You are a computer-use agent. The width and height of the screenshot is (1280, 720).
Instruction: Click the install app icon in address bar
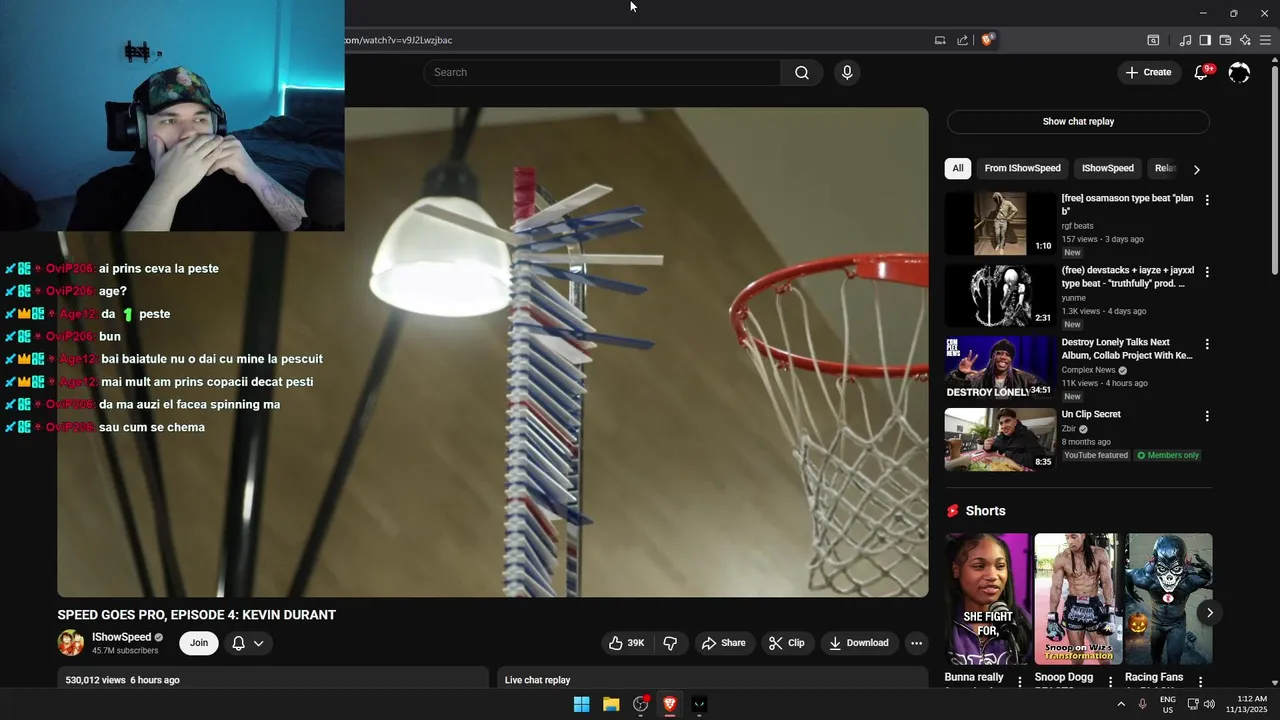(940, 40)
